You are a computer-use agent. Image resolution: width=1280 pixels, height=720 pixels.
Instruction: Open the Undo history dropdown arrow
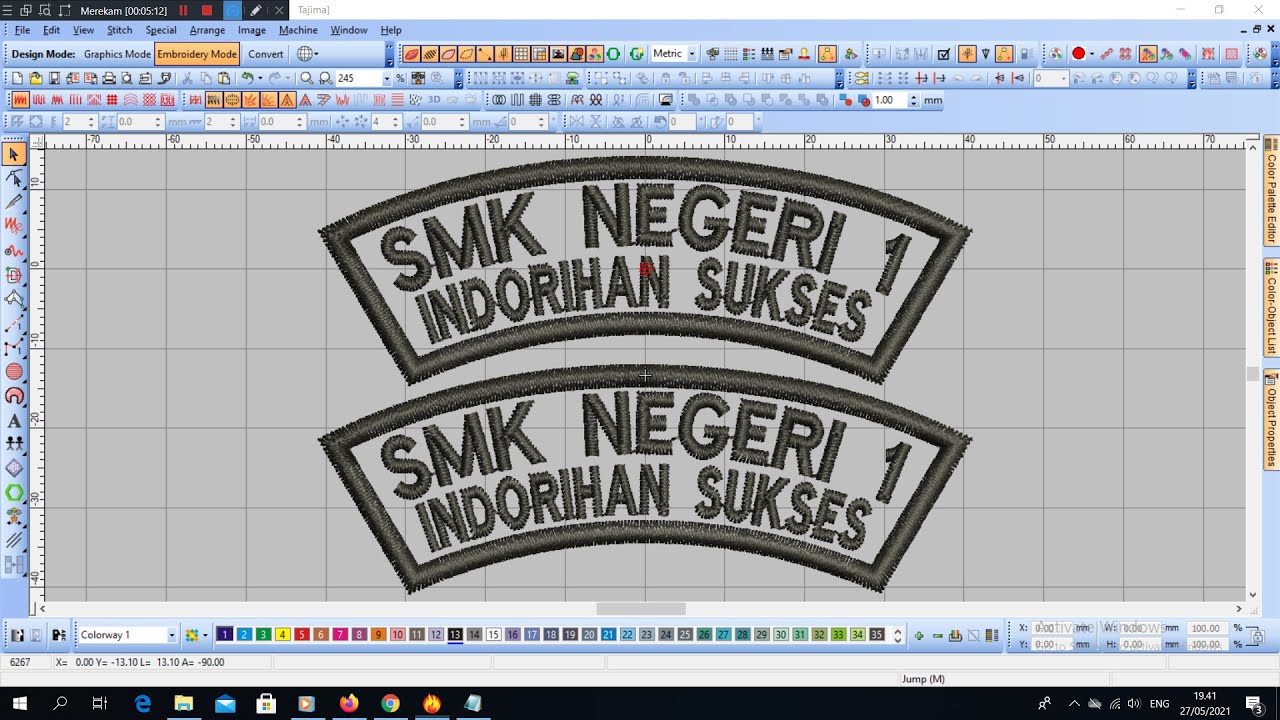click(x=260, y=78)
